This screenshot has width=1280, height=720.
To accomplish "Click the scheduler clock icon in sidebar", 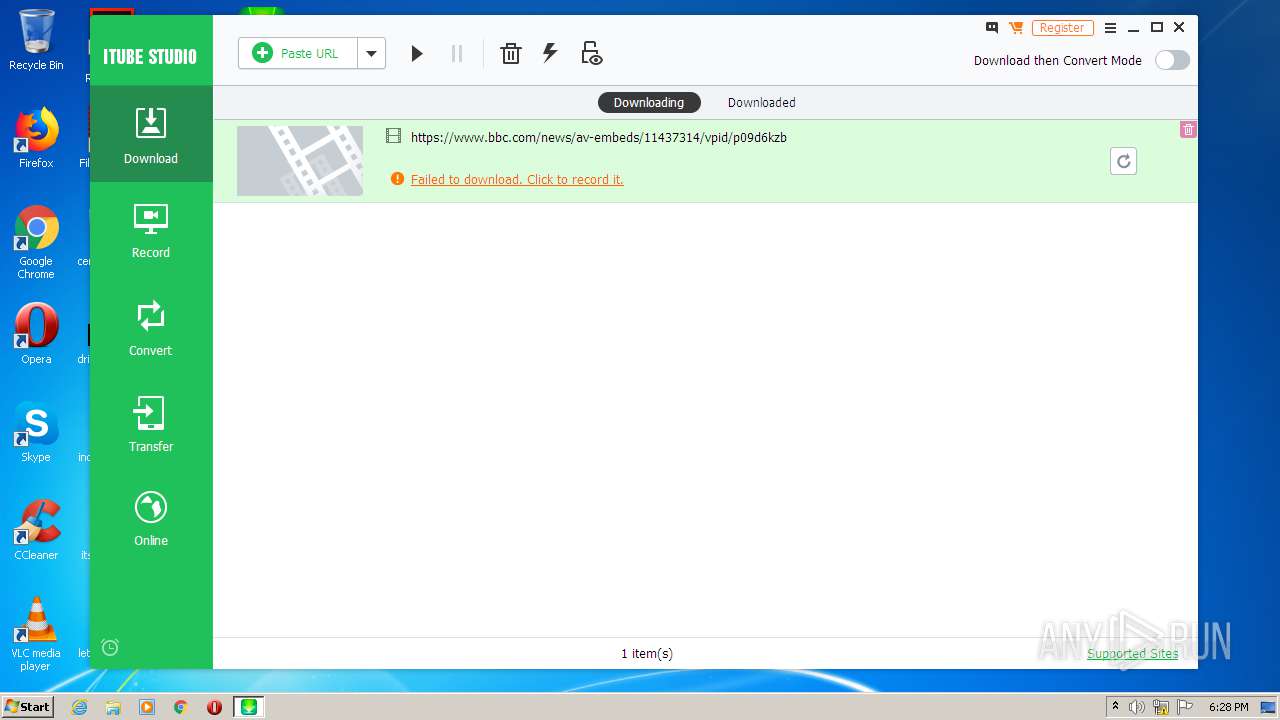I will point(110,647).
